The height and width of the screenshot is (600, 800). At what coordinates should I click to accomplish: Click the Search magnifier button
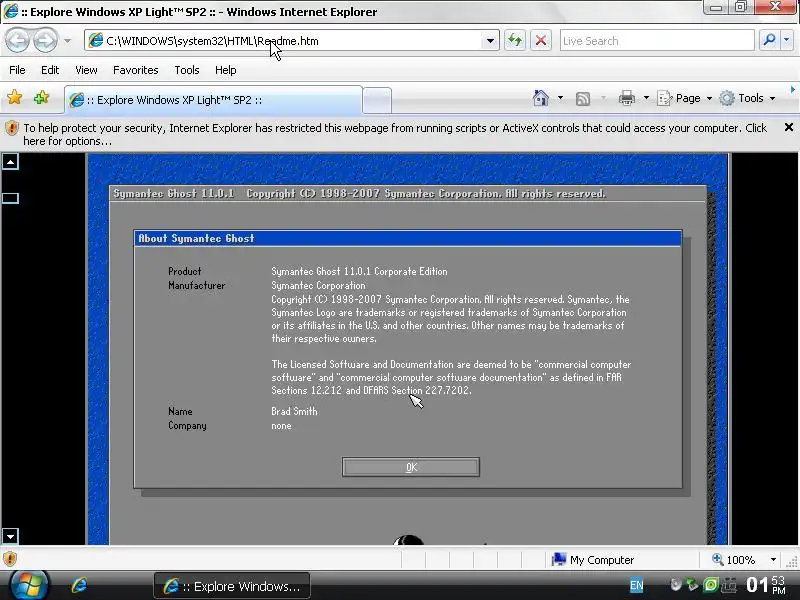tap(769, 40)
